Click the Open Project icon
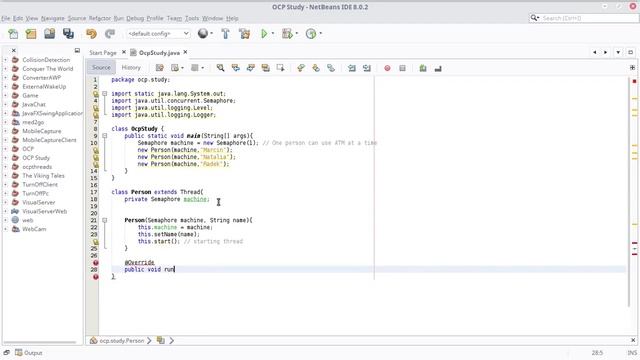The width and height of the screenshot is (640, 360). 49,34
